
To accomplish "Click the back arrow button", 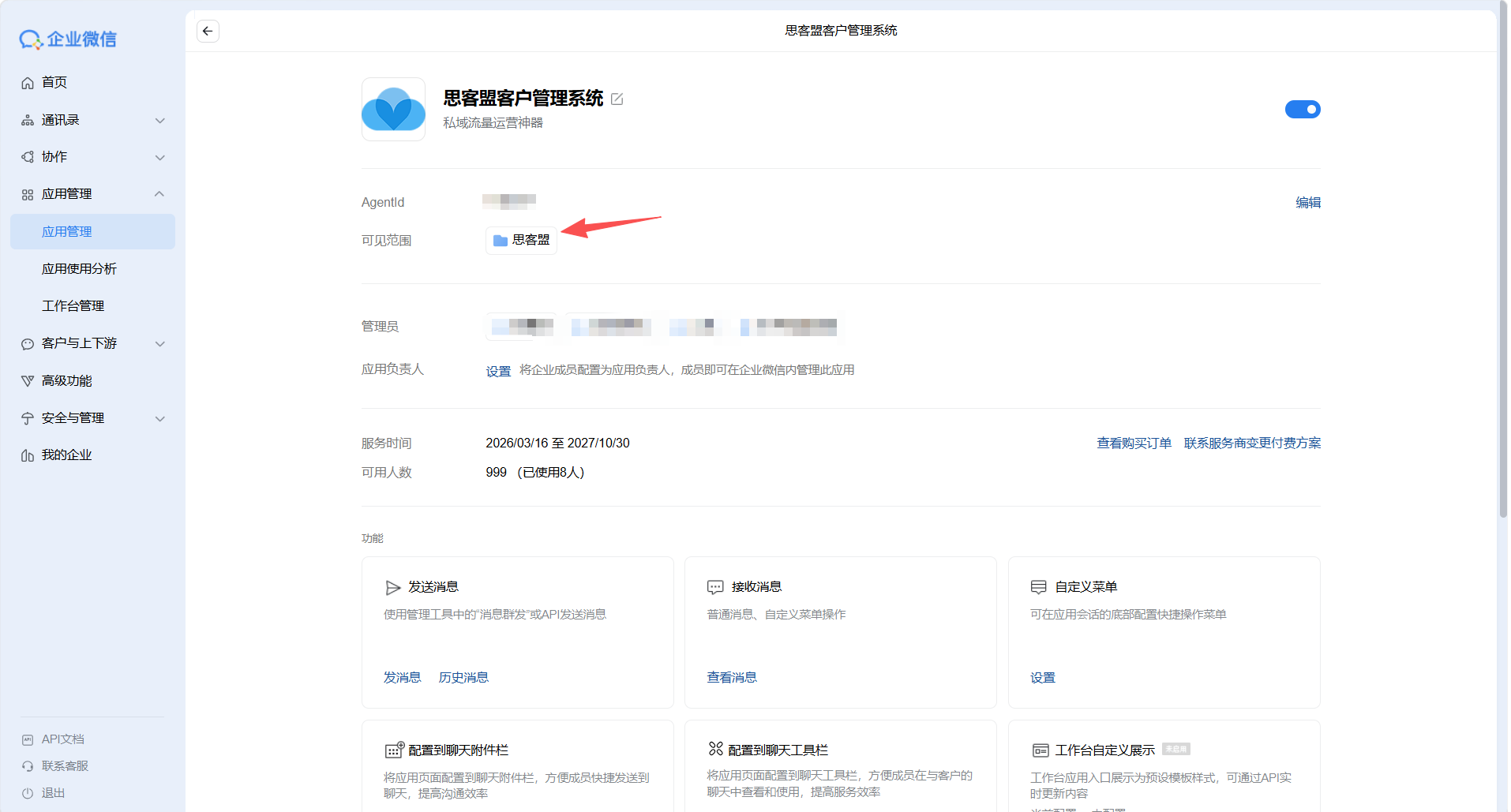I will coord(208,31).
